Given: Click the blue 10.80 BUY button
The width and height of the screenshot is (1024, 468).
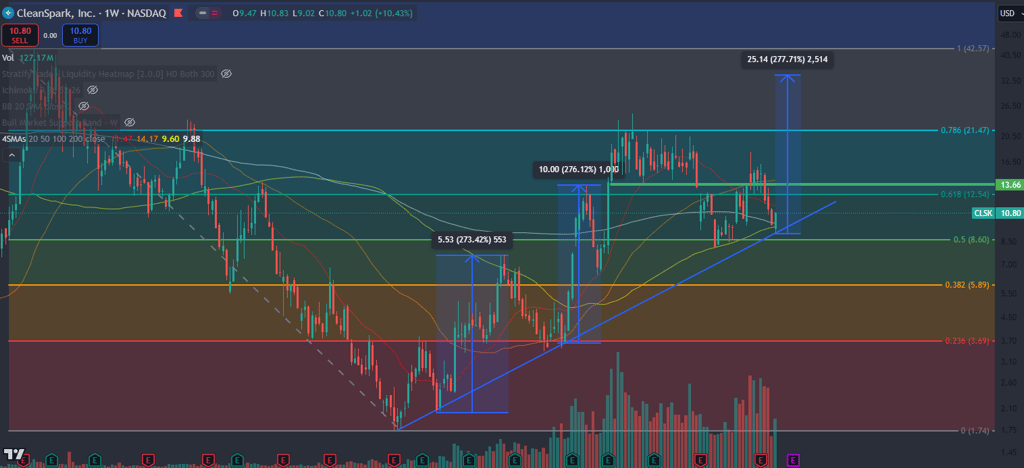Looking at the screenshot, I should [80, 35].
